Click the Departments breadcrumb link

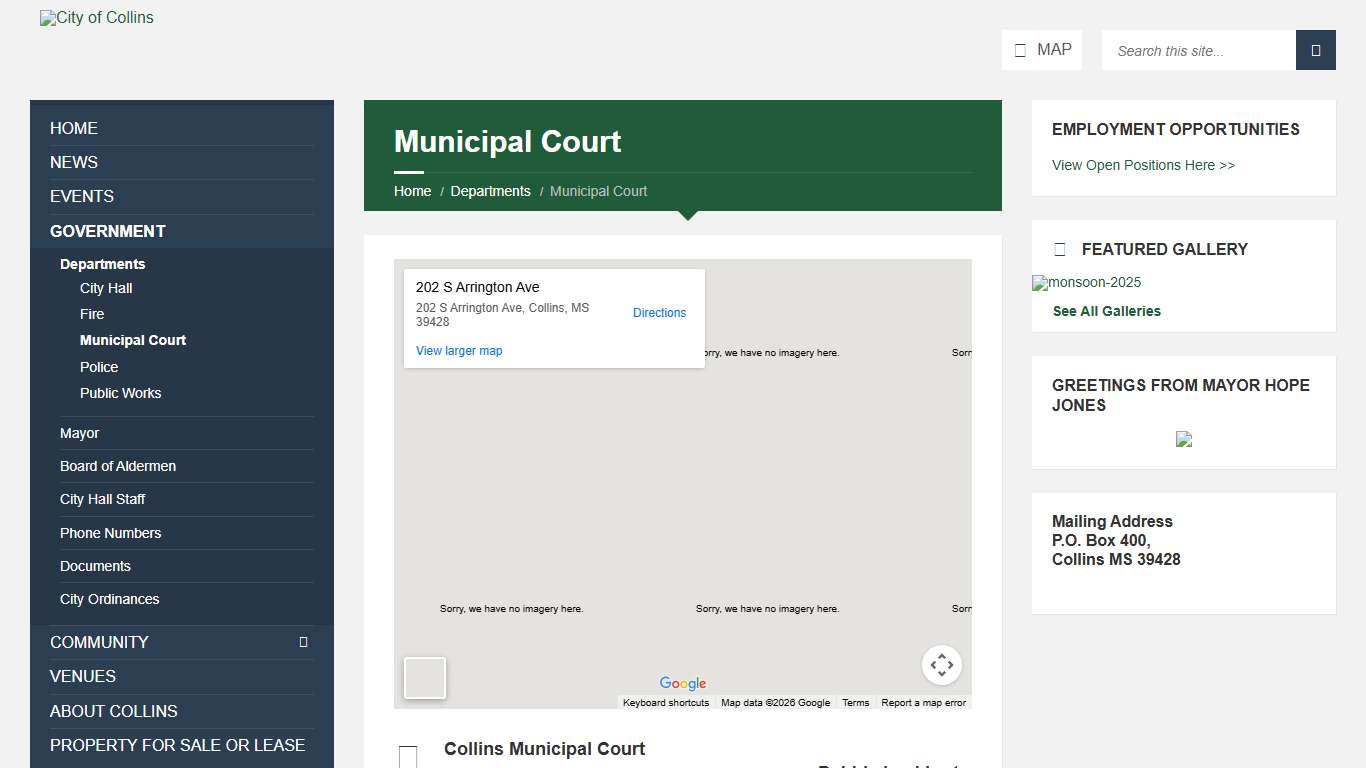click(490, 191)
